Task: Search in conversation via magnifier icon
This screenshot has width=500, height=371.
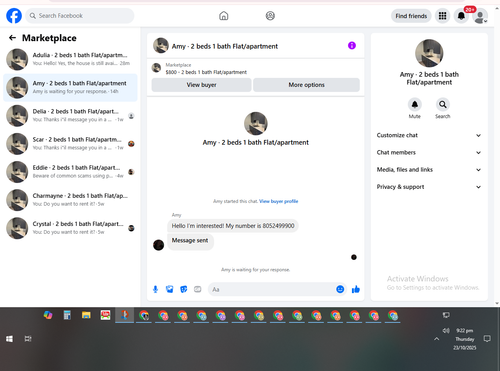Action: pos(443,105)
